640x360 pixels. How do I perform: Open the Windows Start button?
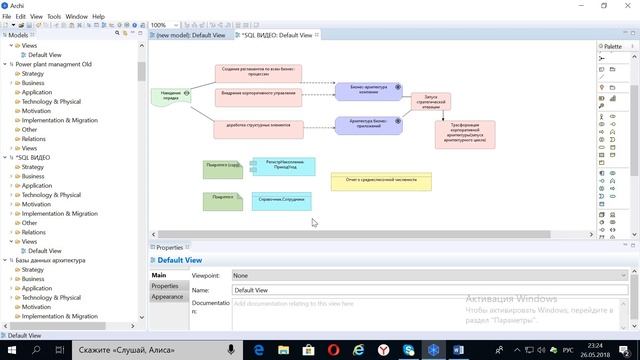click(11, 350)
